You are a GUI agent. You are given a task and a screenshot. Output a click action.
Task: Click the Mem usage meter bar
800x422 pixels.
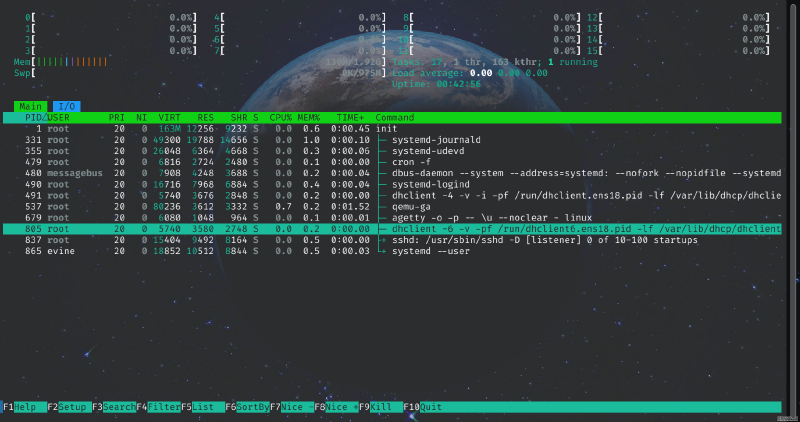pos(200,62)
